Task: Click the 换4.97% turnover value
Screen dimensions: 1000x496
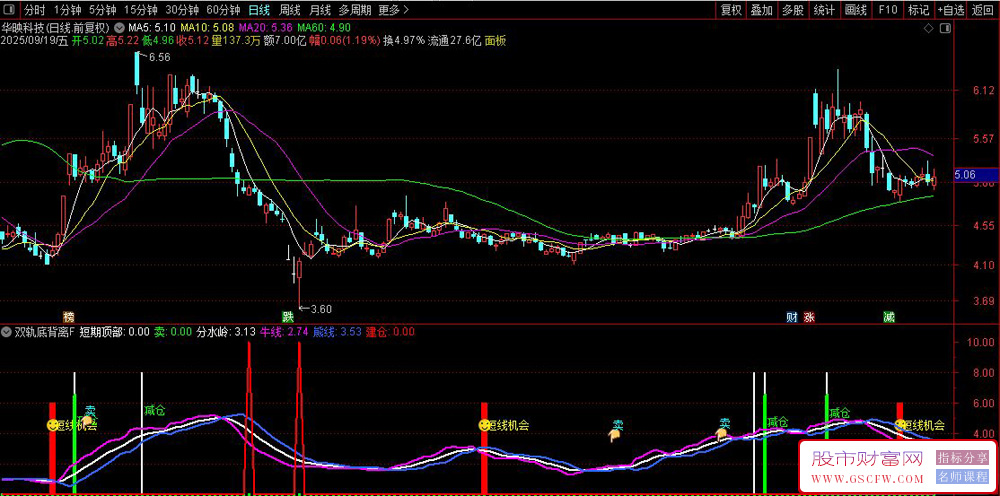Action: pos(404,41)
